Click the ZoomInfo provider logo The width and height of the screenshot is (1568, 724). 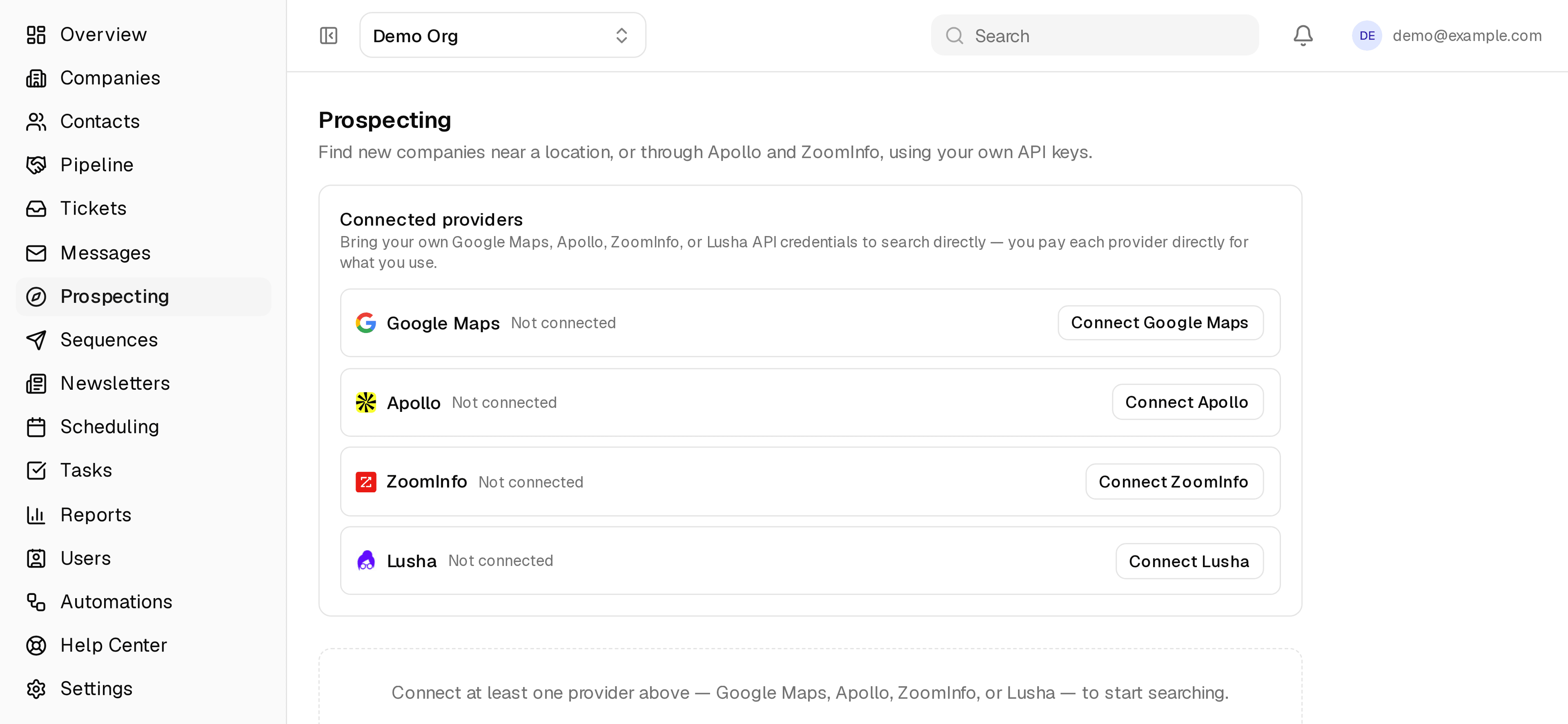[366, 482]
